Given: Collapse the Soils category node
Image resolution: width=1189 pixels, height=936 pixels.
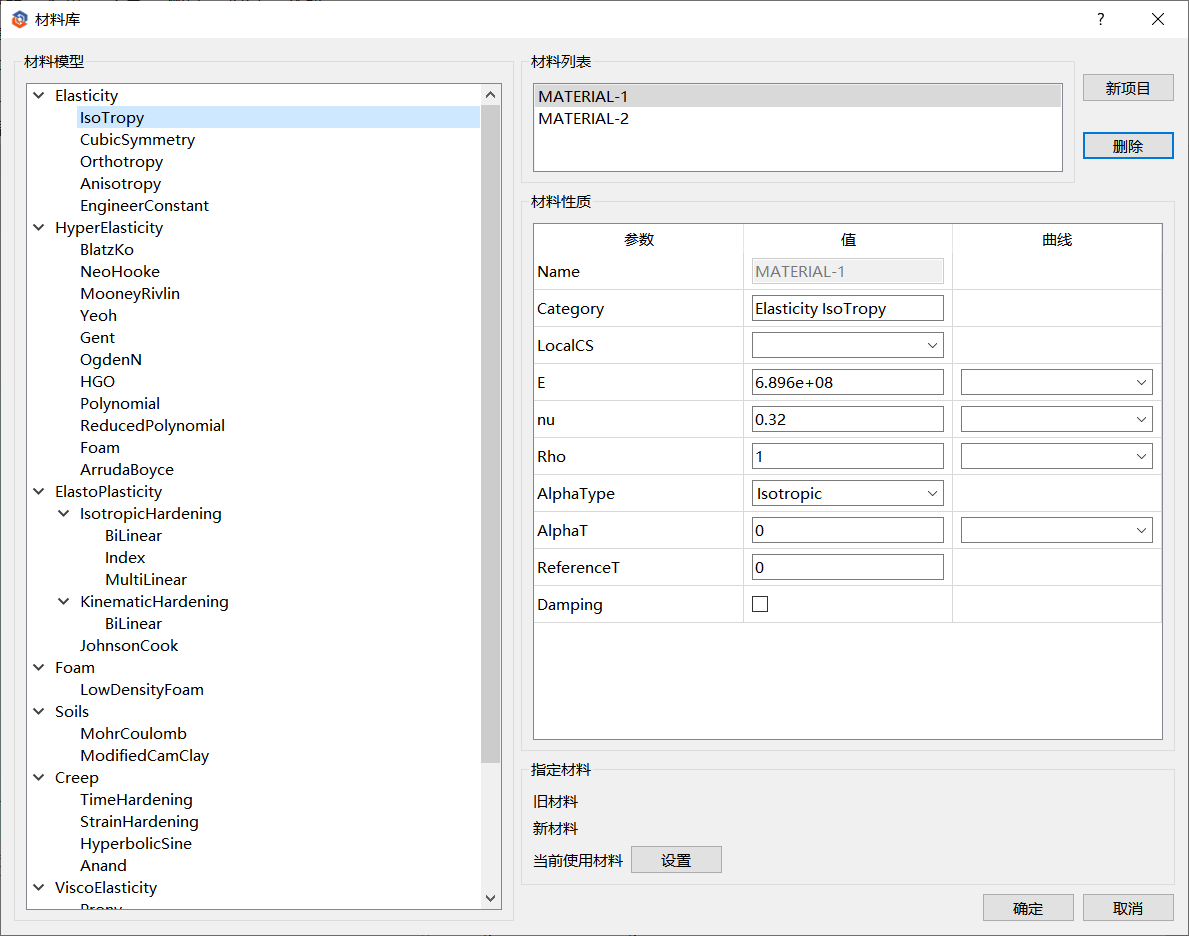Looking at the screenshot, I should [x=39, y=711].
